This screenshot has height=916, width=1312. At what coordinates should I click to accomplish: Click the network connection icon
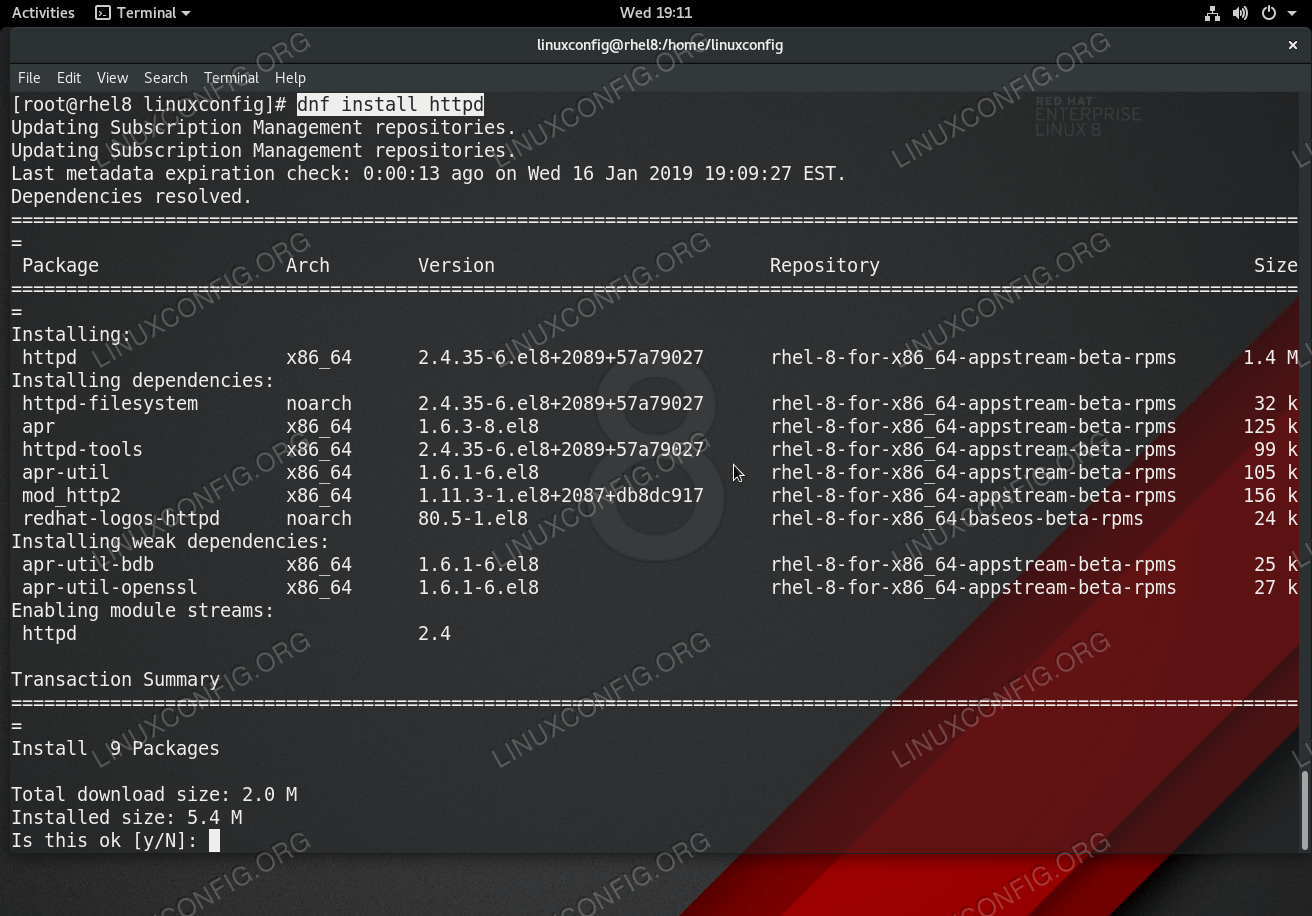point(1212,13)
